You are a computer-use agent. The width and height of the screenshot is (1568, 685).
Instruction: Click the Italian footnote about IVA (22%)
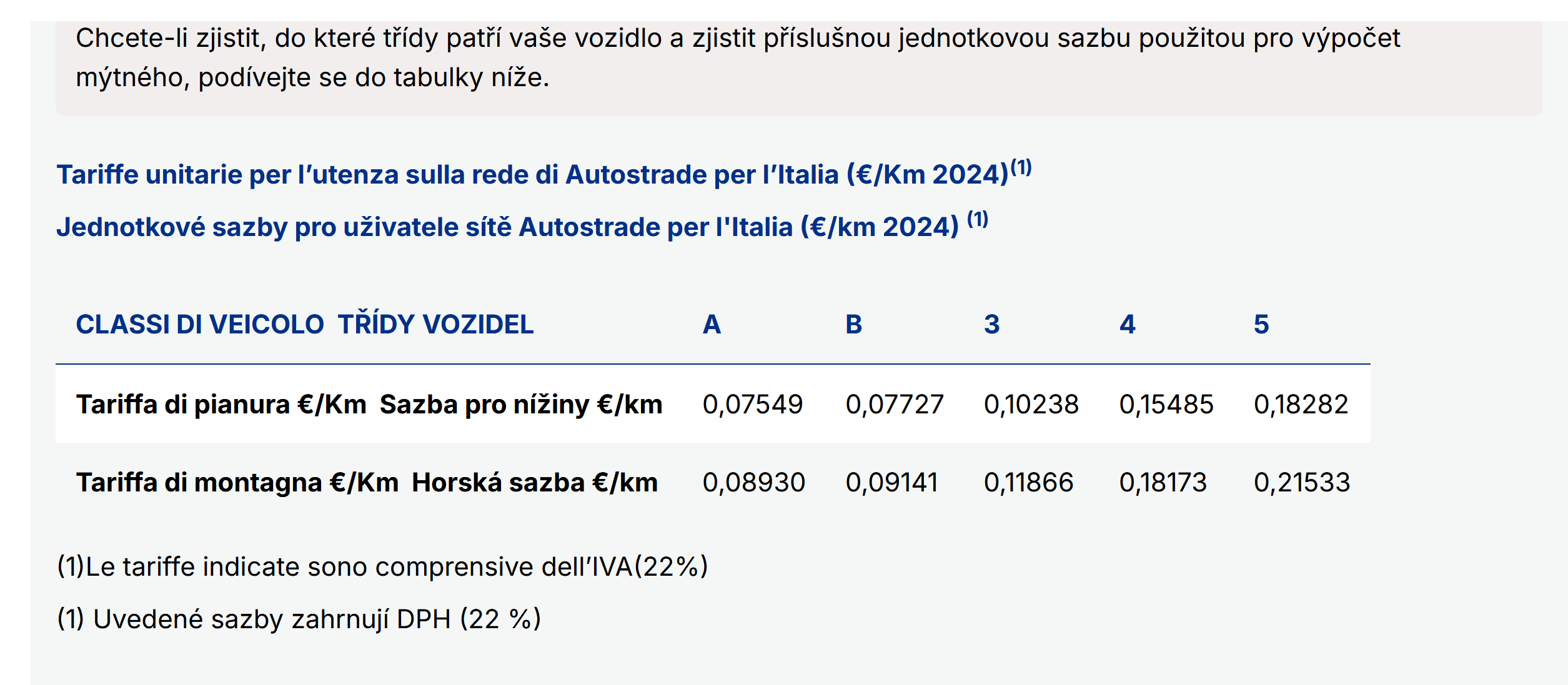click(382, 567)
